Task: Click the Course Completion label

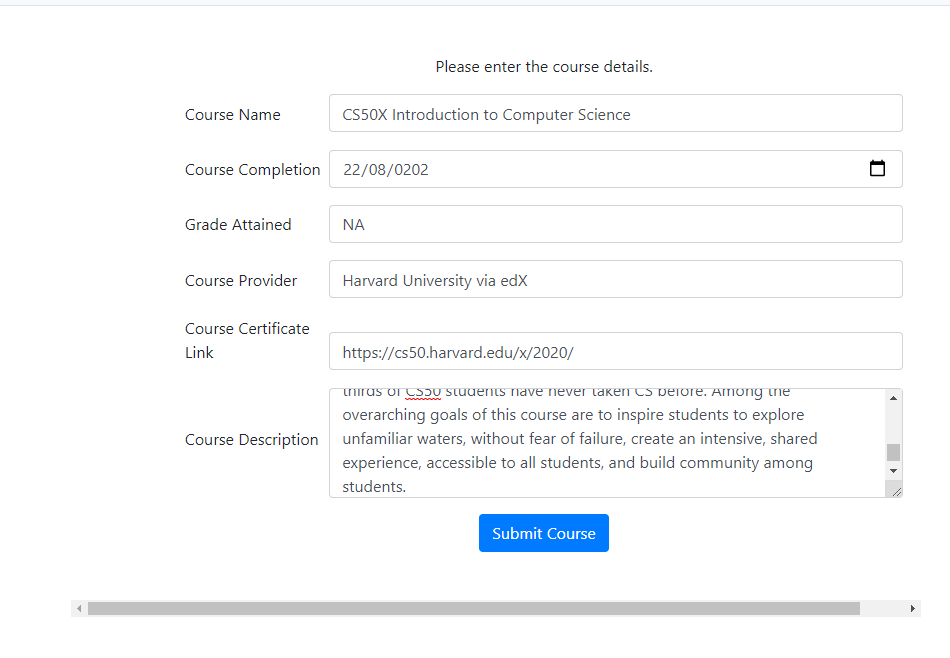Action: click(253, 170)
